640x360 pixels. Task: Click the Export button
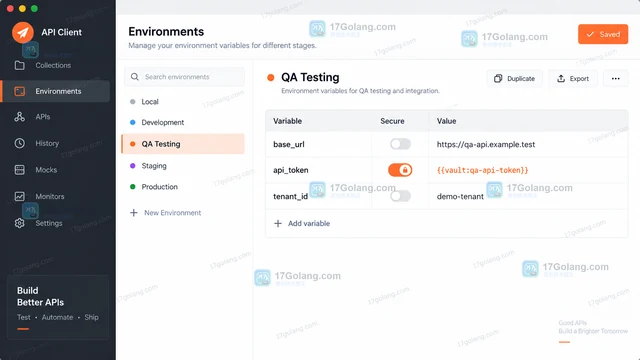coord(573,78)
